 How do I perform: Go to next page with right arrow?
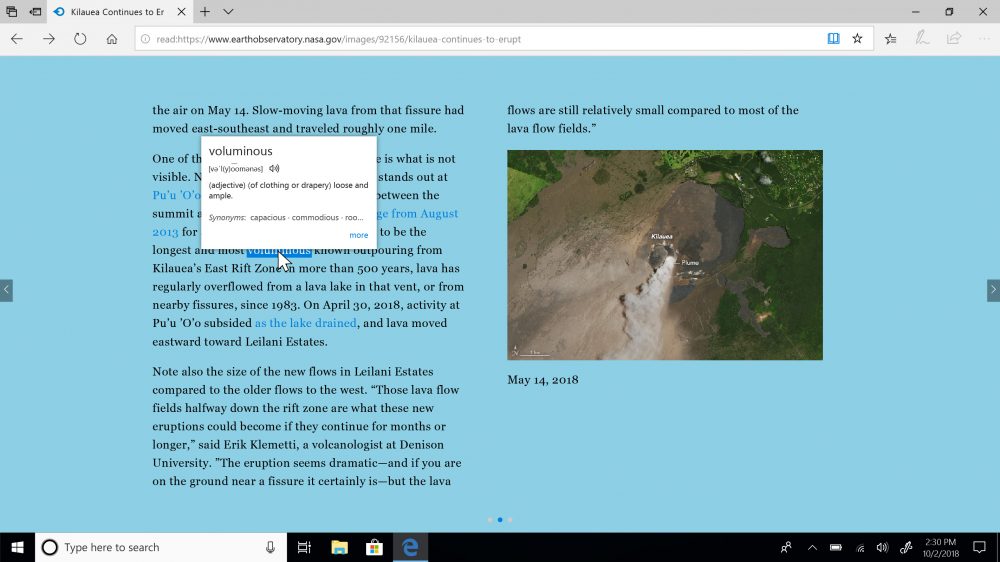point(992,290)
